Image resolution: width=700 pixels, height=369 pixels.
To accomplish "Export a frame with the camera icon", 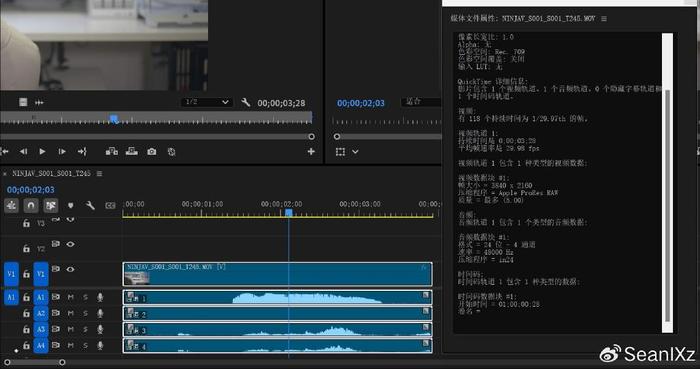I will coord(152,152).
